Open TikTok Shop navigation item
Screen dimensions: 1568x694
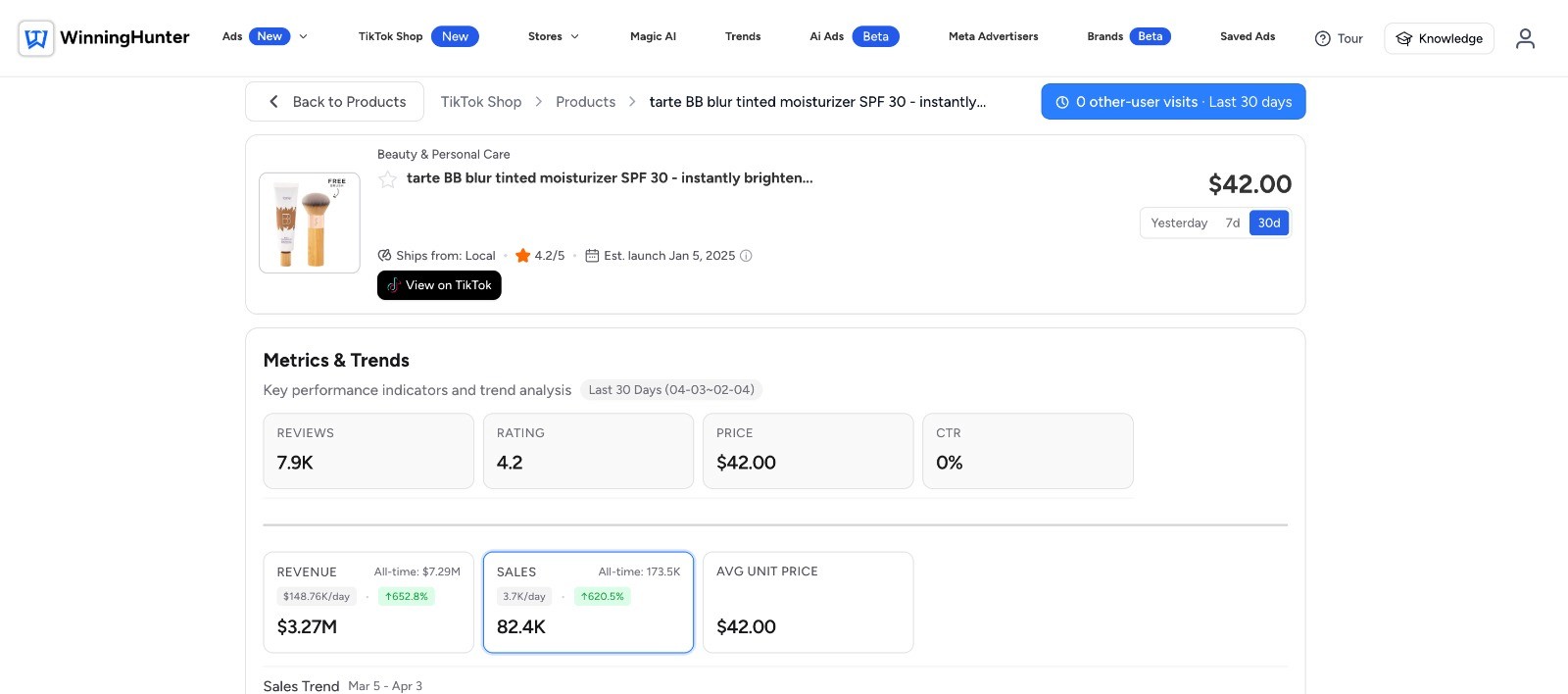(418, 36)
